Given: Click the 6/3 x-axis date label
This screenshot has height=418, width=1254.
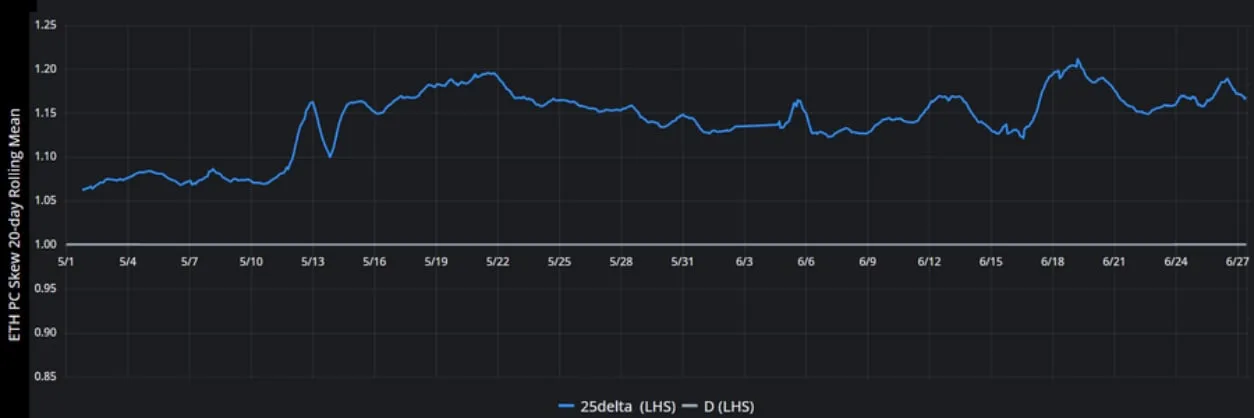Looking at the screenshot, I should (745, 261).
